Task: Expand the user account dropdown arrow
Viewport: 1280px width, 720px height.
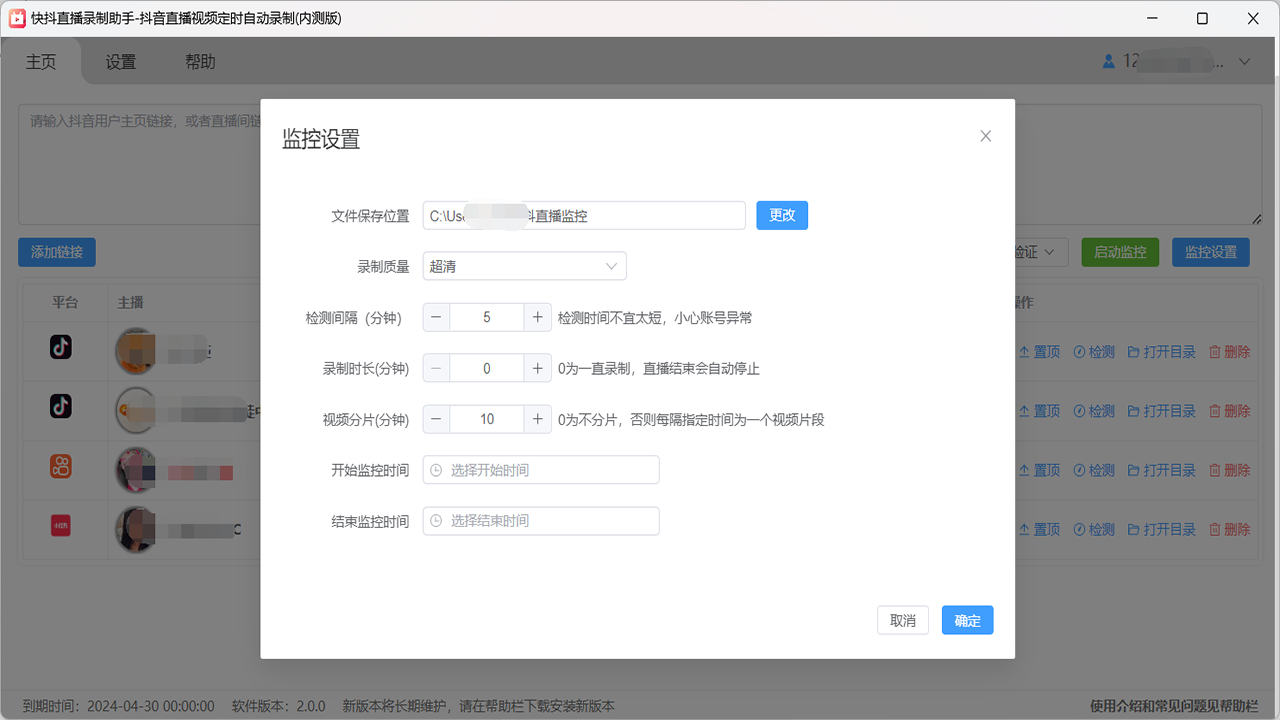Action: [x=1245, y=62]
